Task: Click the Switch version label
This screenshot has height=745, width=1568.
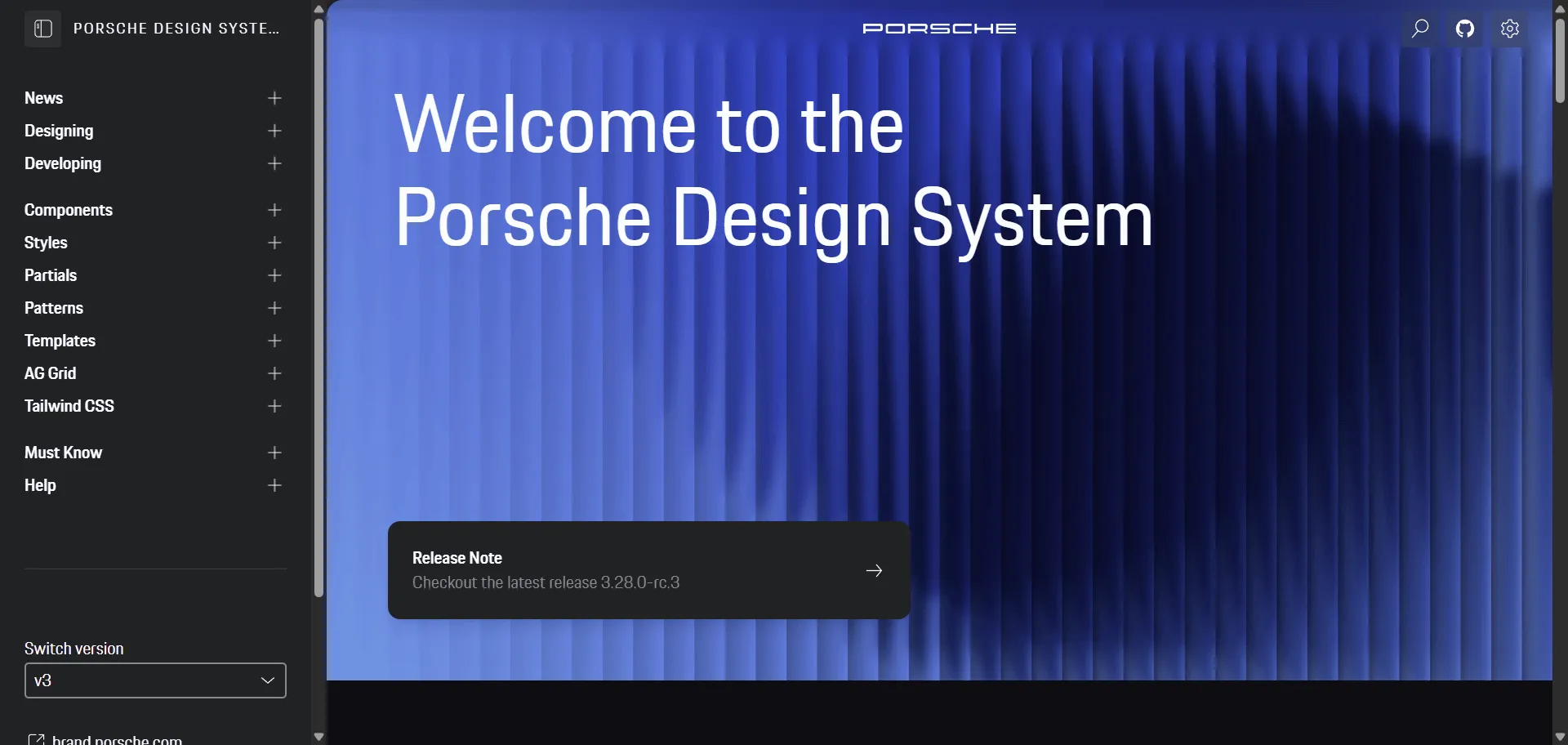Action: (x=74, y=649)
